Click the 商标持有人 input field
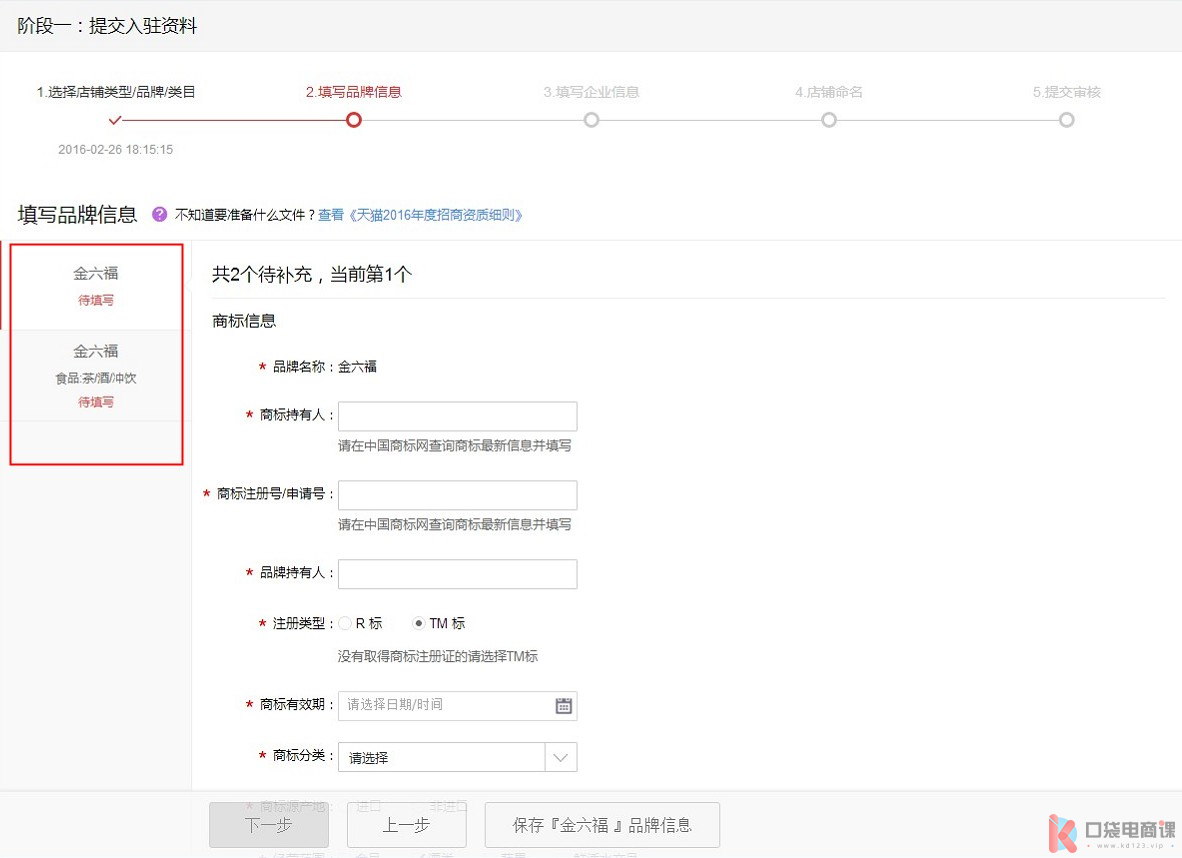1182x858 pixels. (457, 416)
